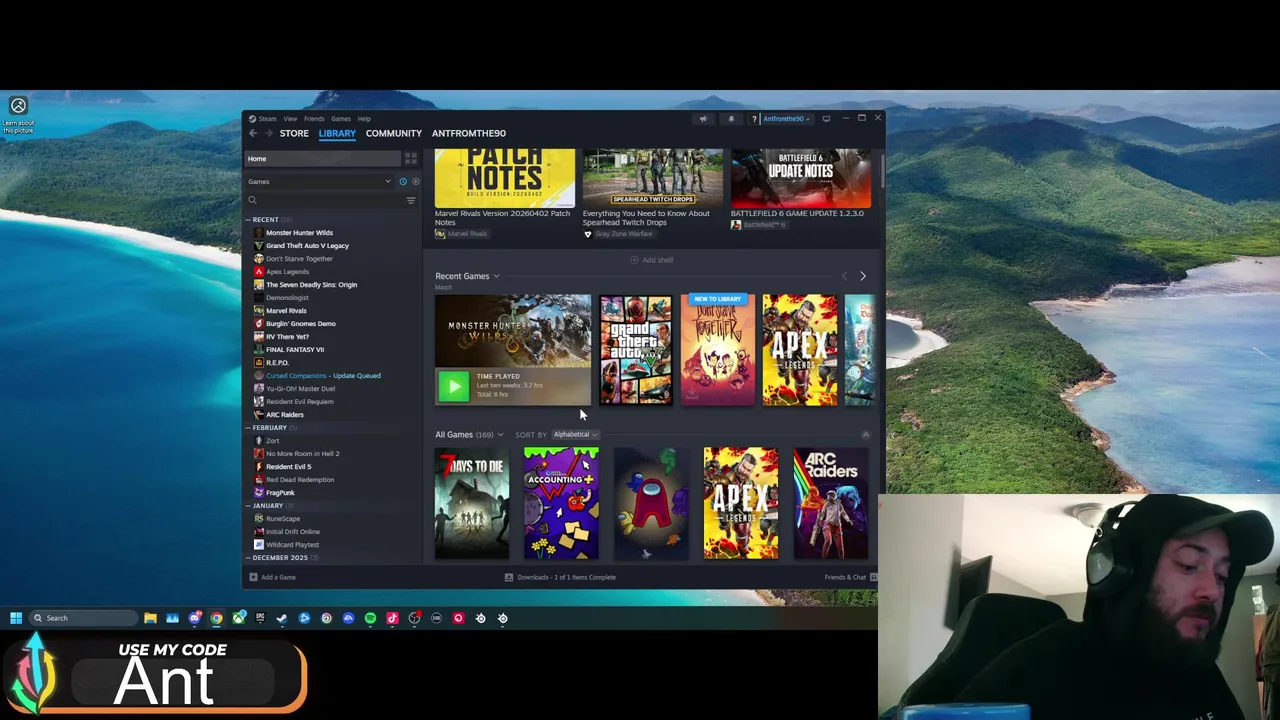The image size is (1280, 720).
Task: Open the Don't Starve Together cover in Recent Games
Action: pyautogui.click(x=718, y=350)
